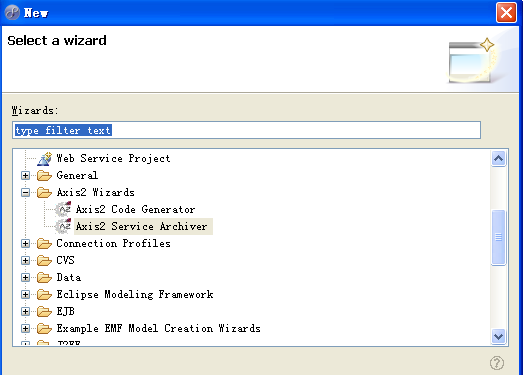Click the Axis2 Service Archiver gear icon
Image resolution: width=523 pixels, height=375 pixels.
[x=63, y=226]
